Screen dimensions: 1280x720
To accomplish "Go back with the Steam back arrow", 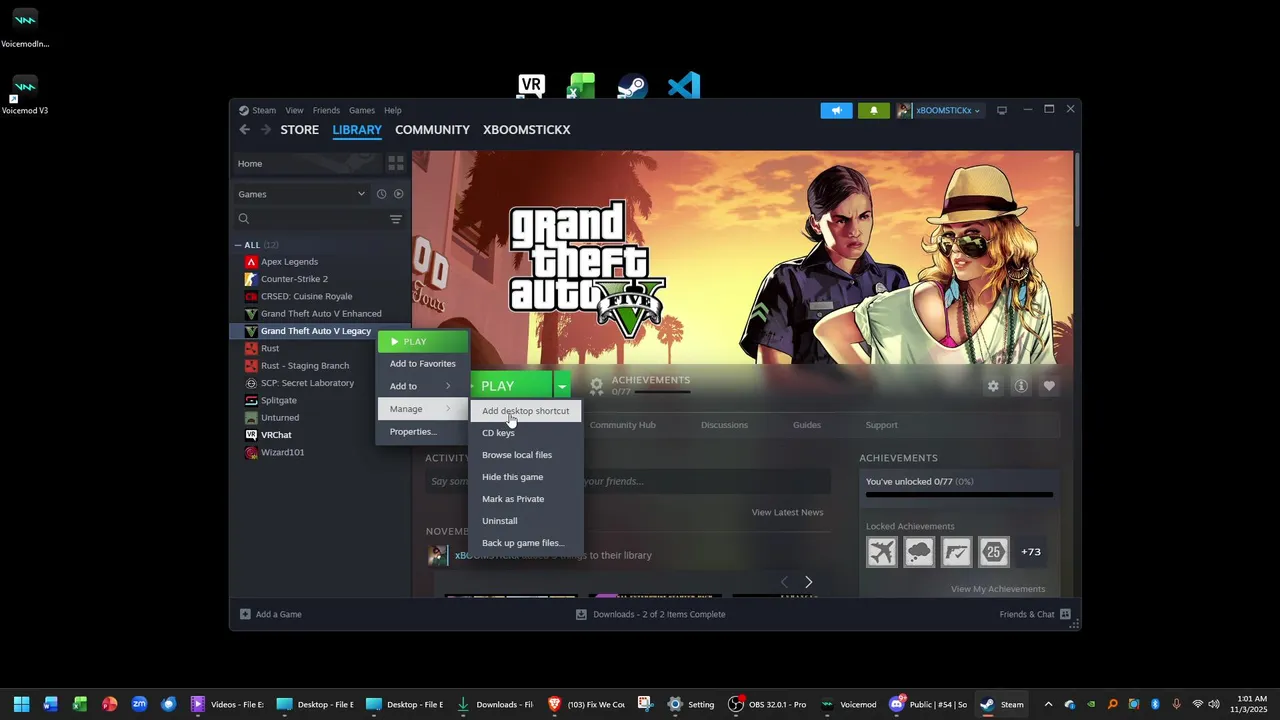I will click(x=245, y=130).
